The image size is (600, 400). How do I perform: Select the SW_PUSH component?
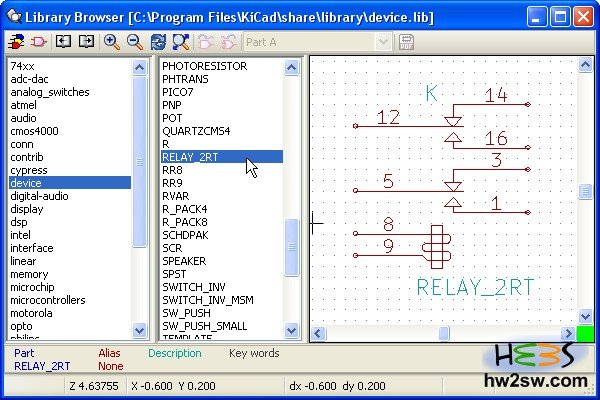click(x=185, y=313)
